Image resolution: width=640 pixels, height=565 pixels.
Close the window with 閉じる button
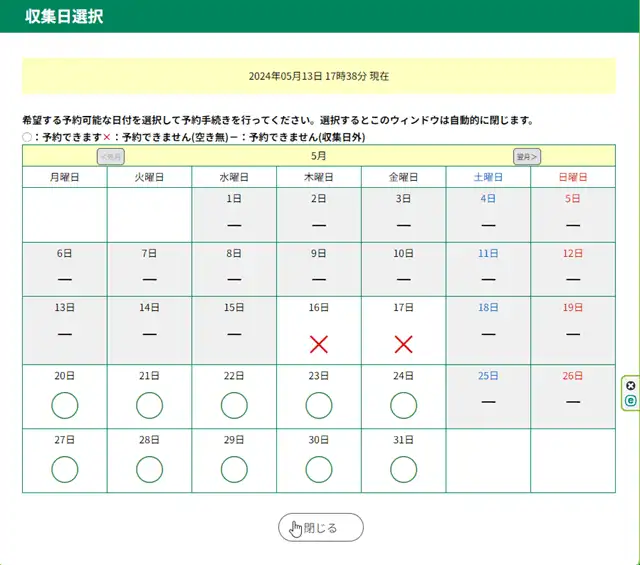(321, 527)
